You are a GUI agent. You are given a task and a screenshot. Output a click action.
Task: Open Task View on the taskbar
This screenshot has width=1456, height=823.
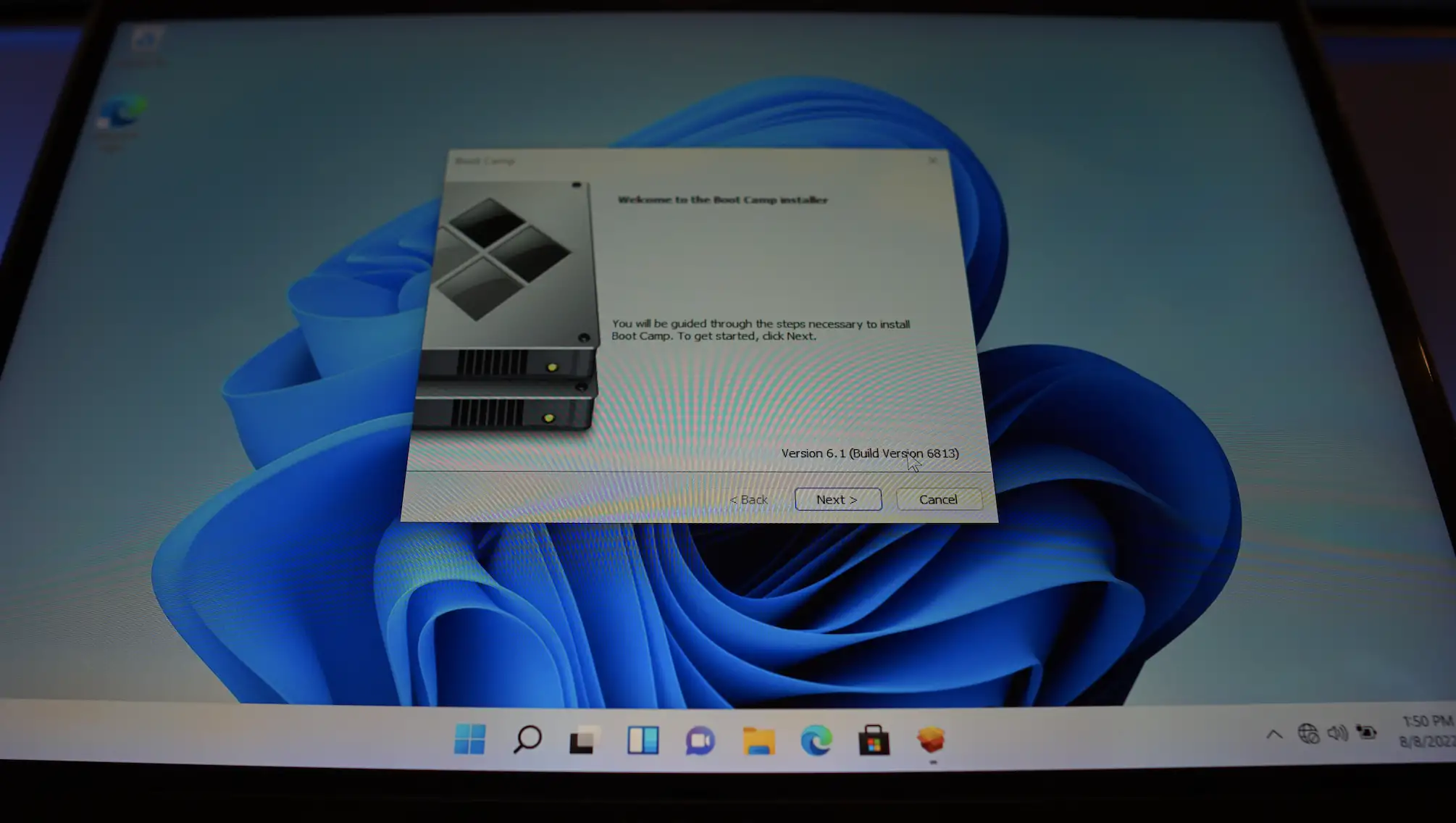[x=585, y=740]
